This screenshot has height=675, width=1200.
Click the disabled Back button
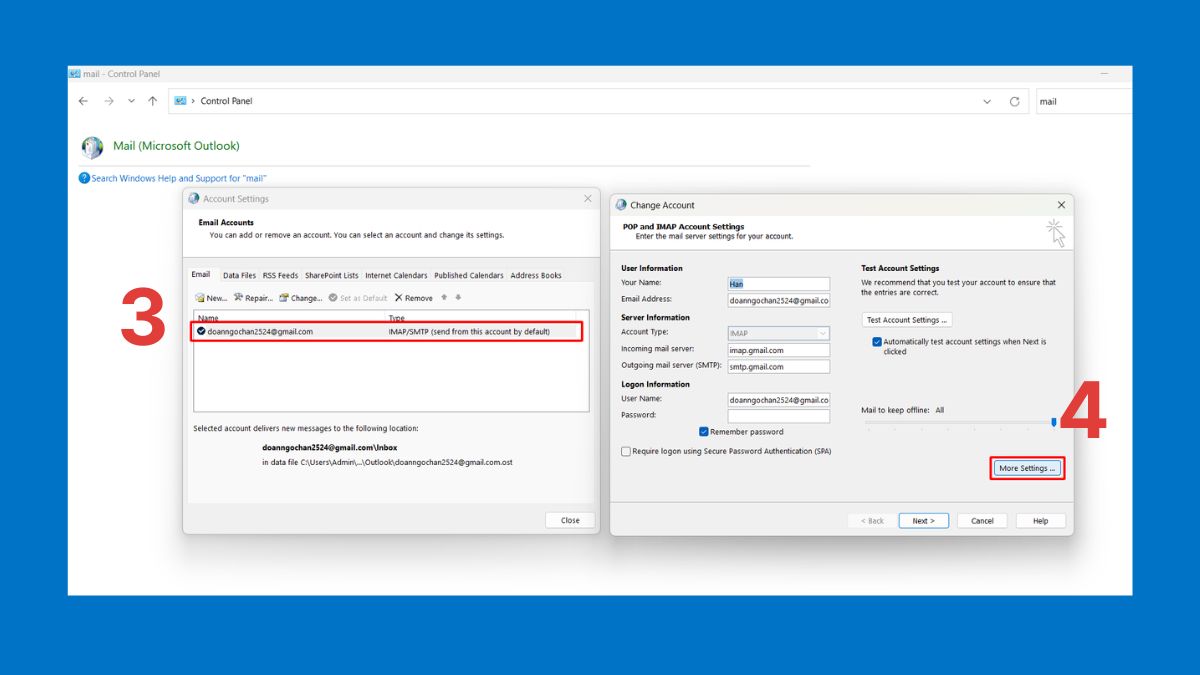(872, 521)
